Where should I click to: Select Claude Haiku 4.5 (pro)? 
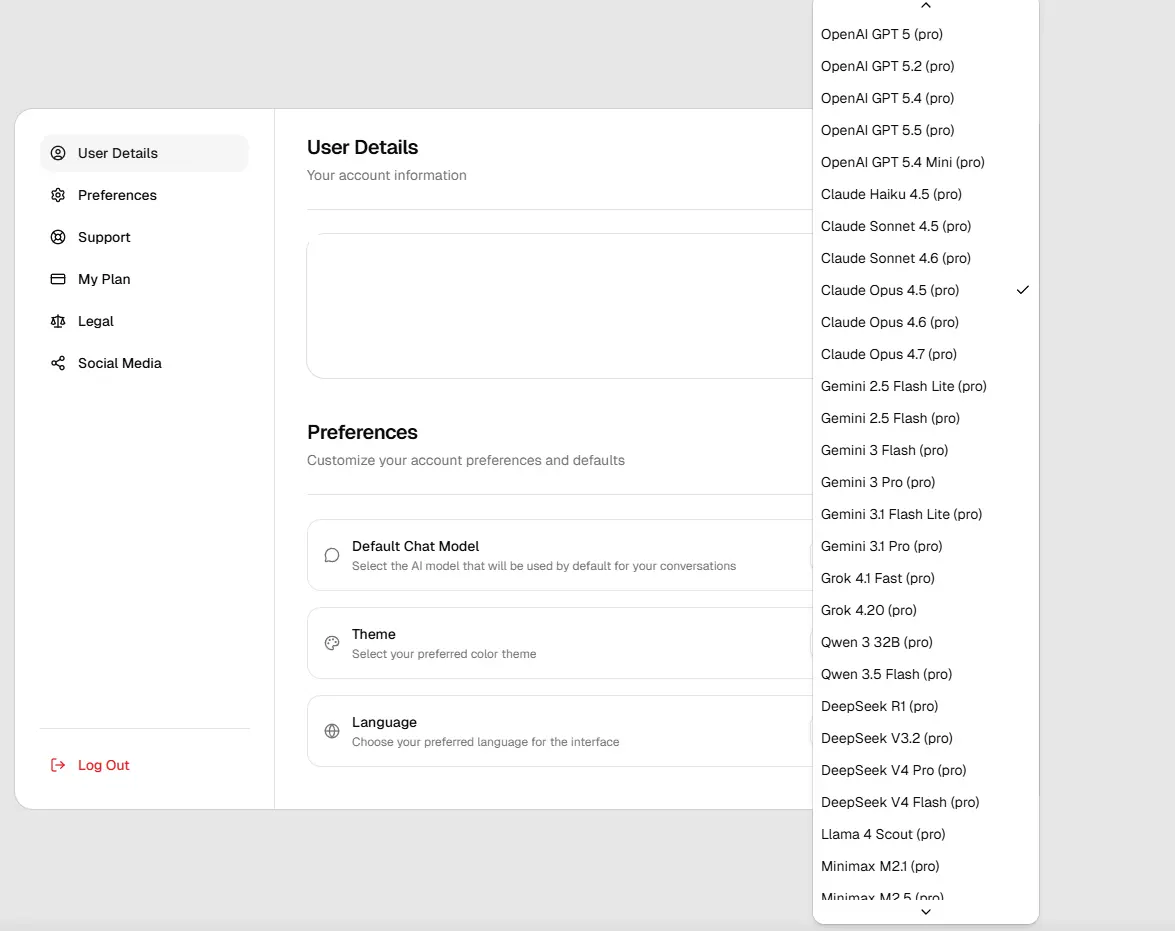tap(925, 194)
